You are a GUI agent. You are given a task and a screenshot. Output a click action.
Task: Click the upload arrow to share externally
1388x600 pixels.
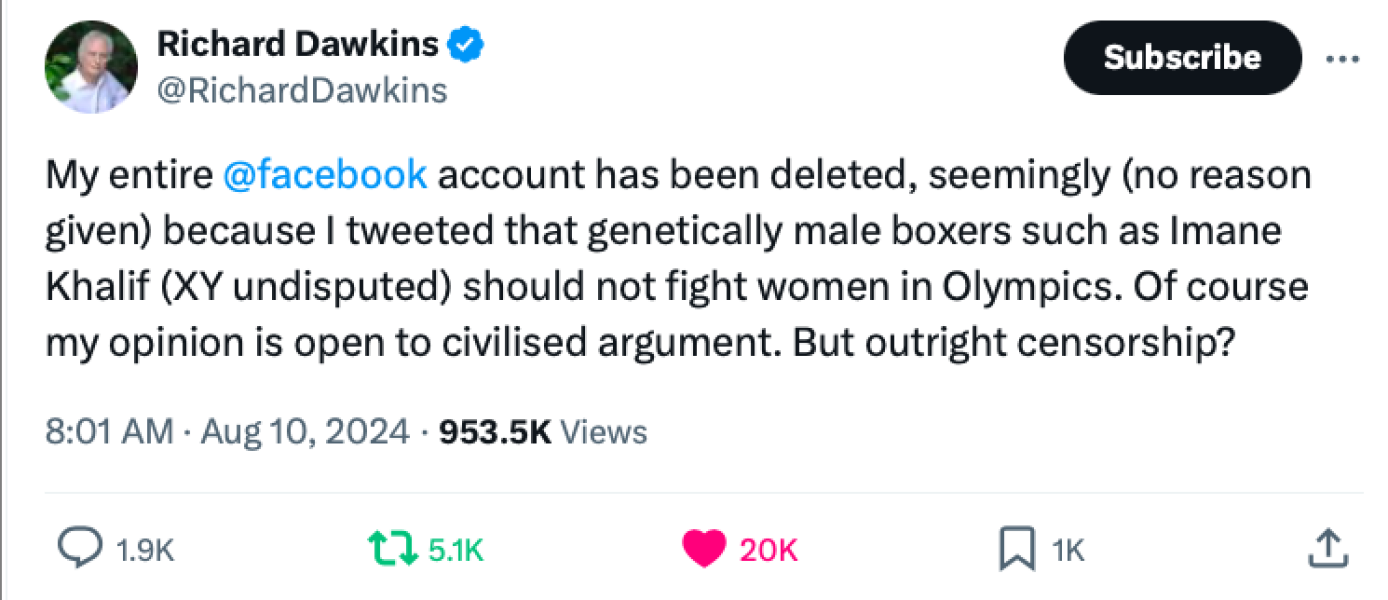(1327, 548)
